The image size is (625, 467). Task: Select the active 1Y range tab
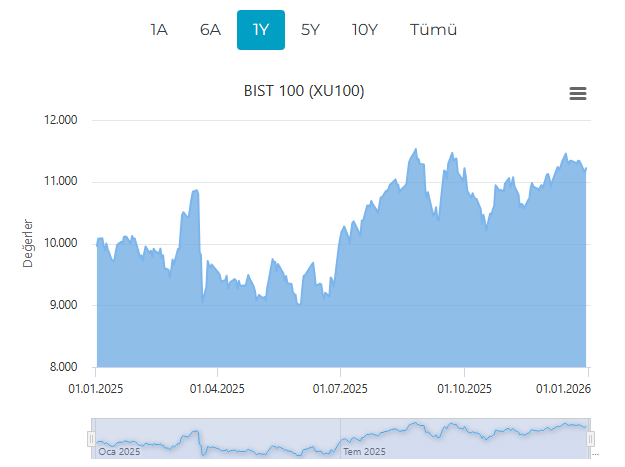coord(261,30)
